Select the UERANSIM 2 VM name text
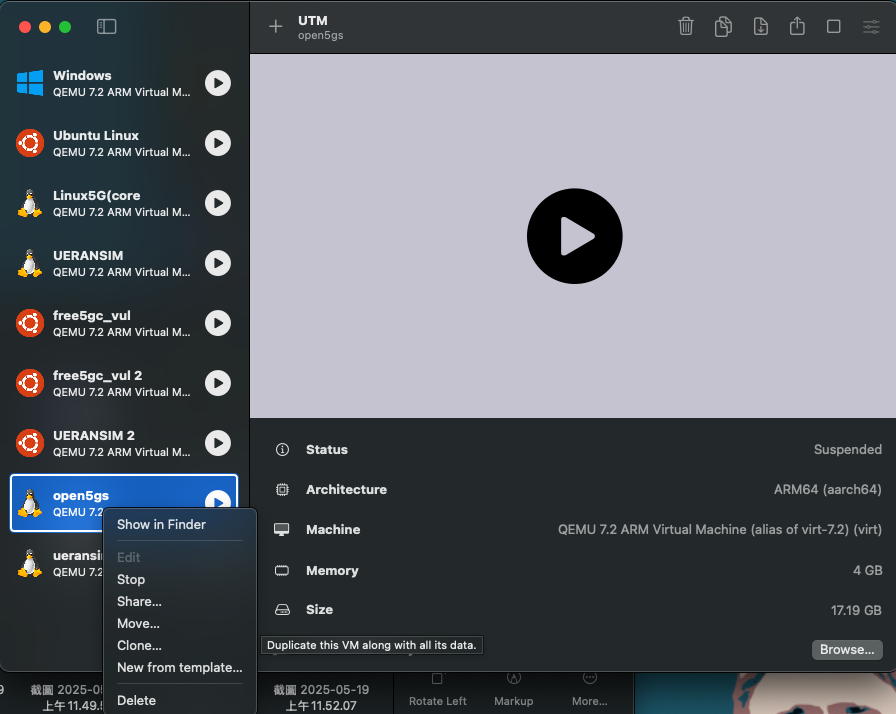The height and width of the screenshot is (714, 896). coord(94,435)
